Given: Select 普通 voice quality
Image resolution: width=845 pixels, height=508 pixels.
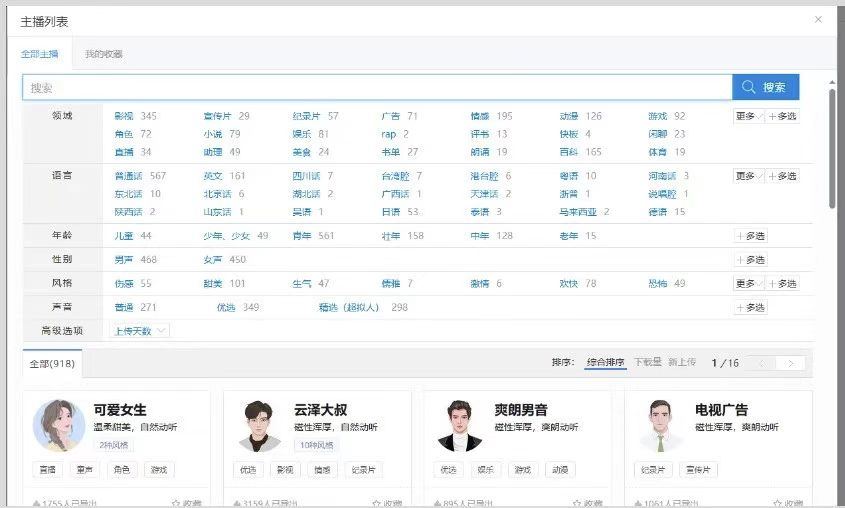Looking at the screenshot, I should [124, 307].
